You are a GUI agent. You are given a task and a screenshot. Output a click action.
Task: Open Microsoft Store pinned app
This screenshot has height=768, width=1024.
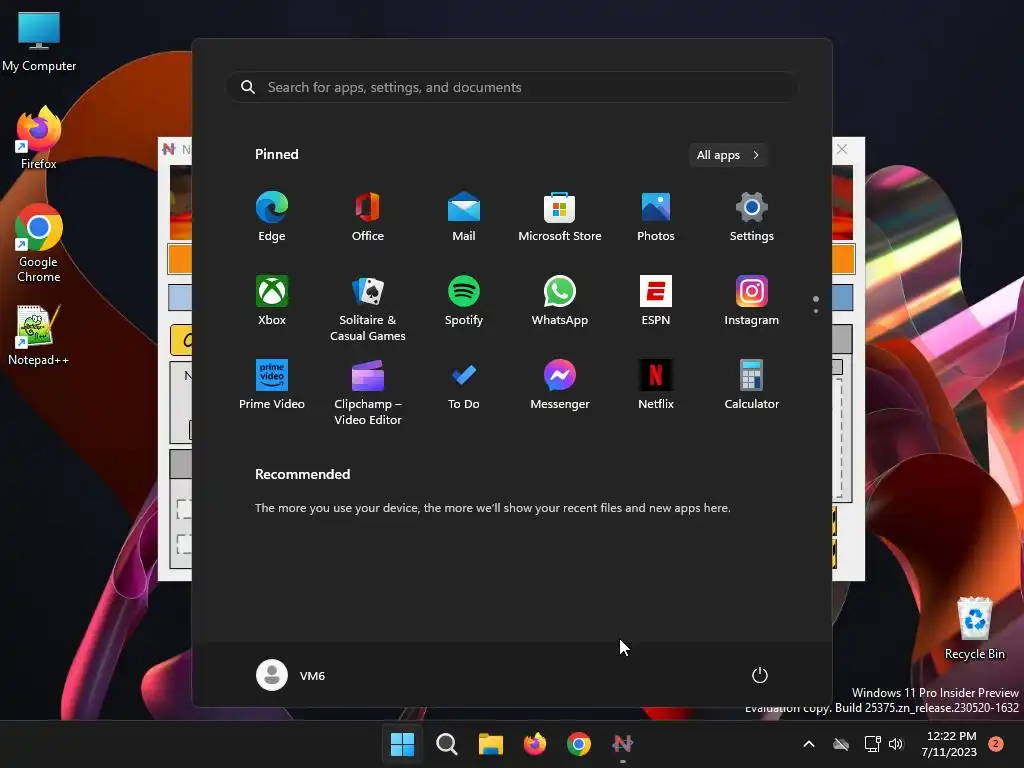(560, 217)
